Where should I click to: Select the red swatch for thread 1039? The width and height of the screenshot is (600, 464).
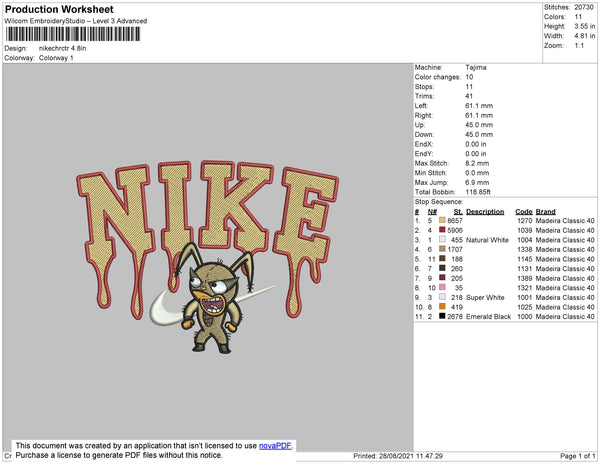click(x=442, y=230)
